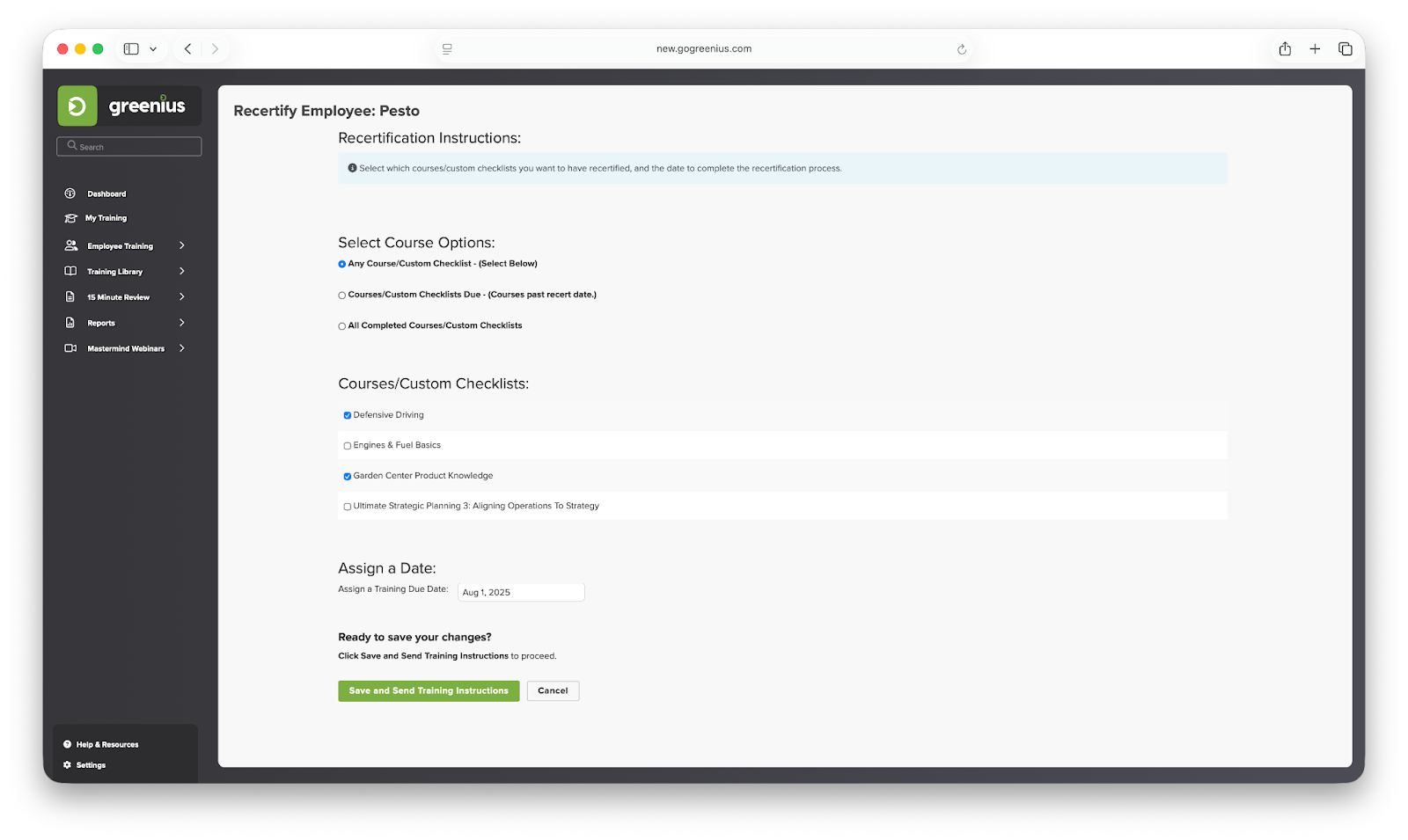Open the Help & Resources link
The width and height of the screenshot is (1408, 840).
(x=107, y=744)
